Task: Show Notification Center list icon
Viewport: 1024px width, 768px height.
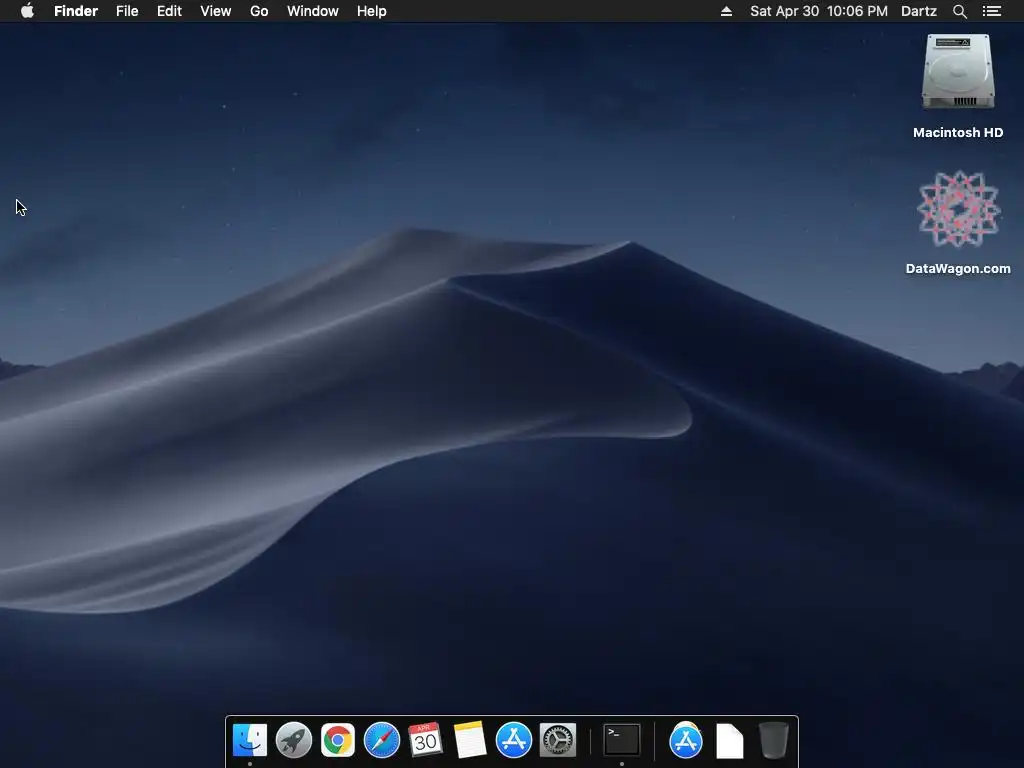Action: pyautogui.click(x=992, y=11)
